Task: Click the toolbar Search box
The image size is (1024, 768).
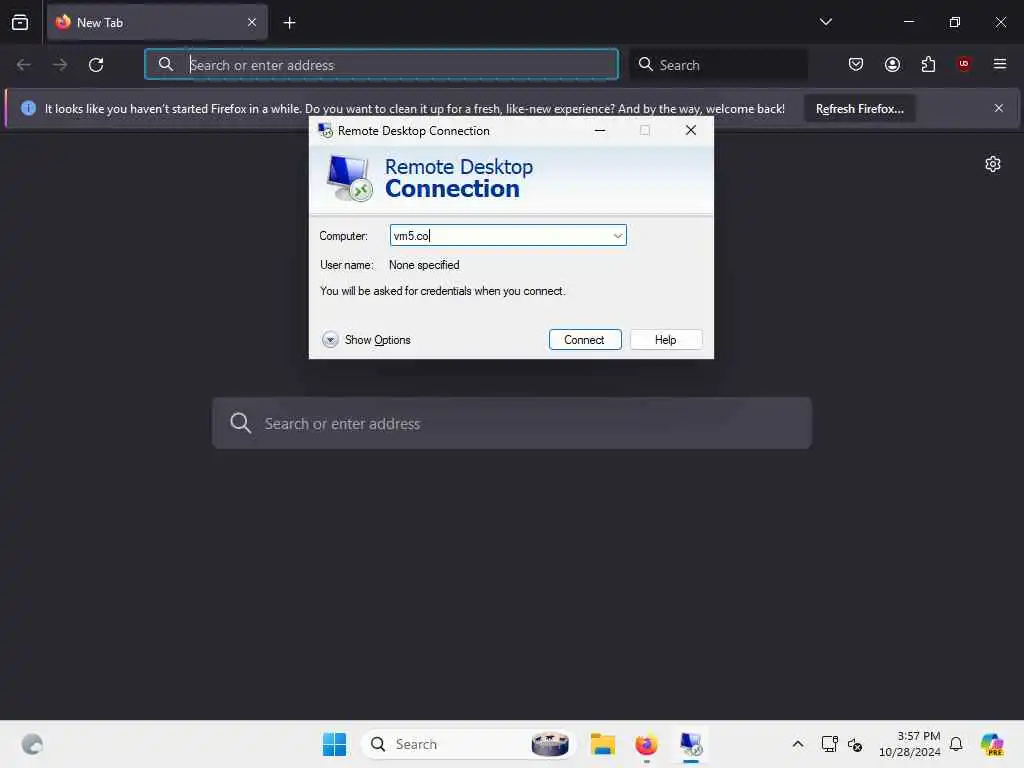Action: click(719, 65)
